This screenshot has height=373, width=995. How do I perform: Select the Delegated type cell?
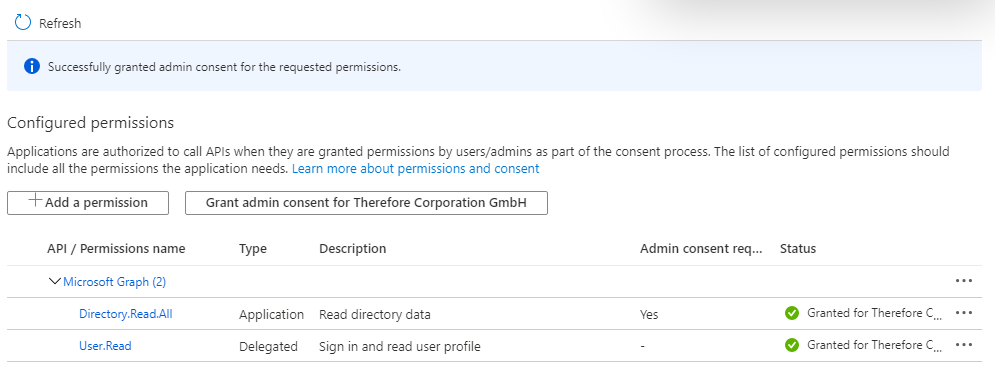(268, 346)
